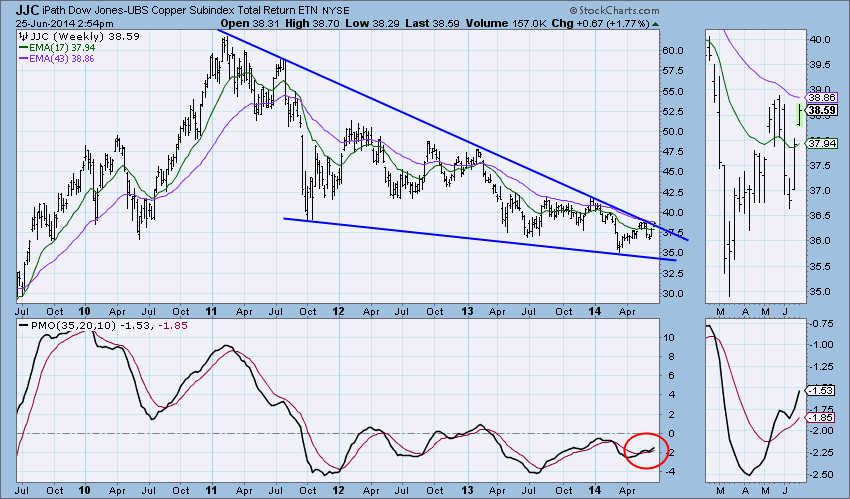
Task: Click the 37.0 label on zoom panel axis
Action: (x=820, y=191)
